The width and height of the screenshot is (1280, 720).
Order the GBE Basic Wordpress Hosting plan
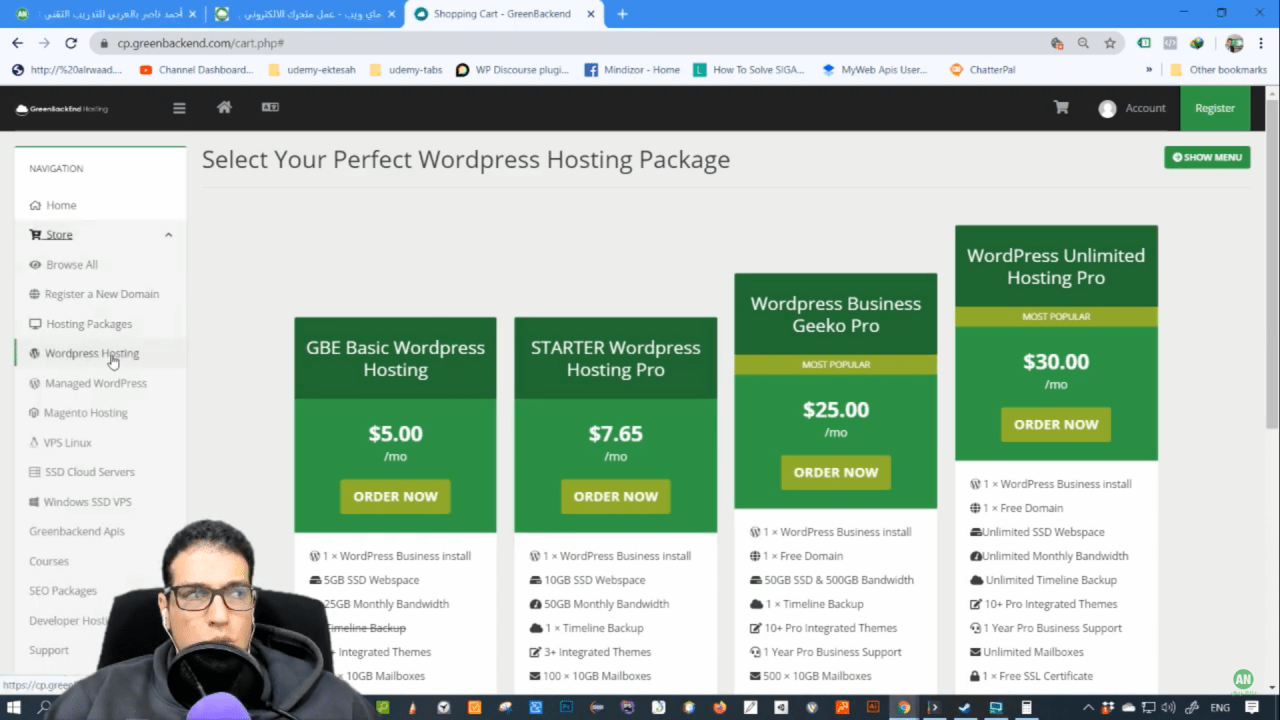click(395, 496)
